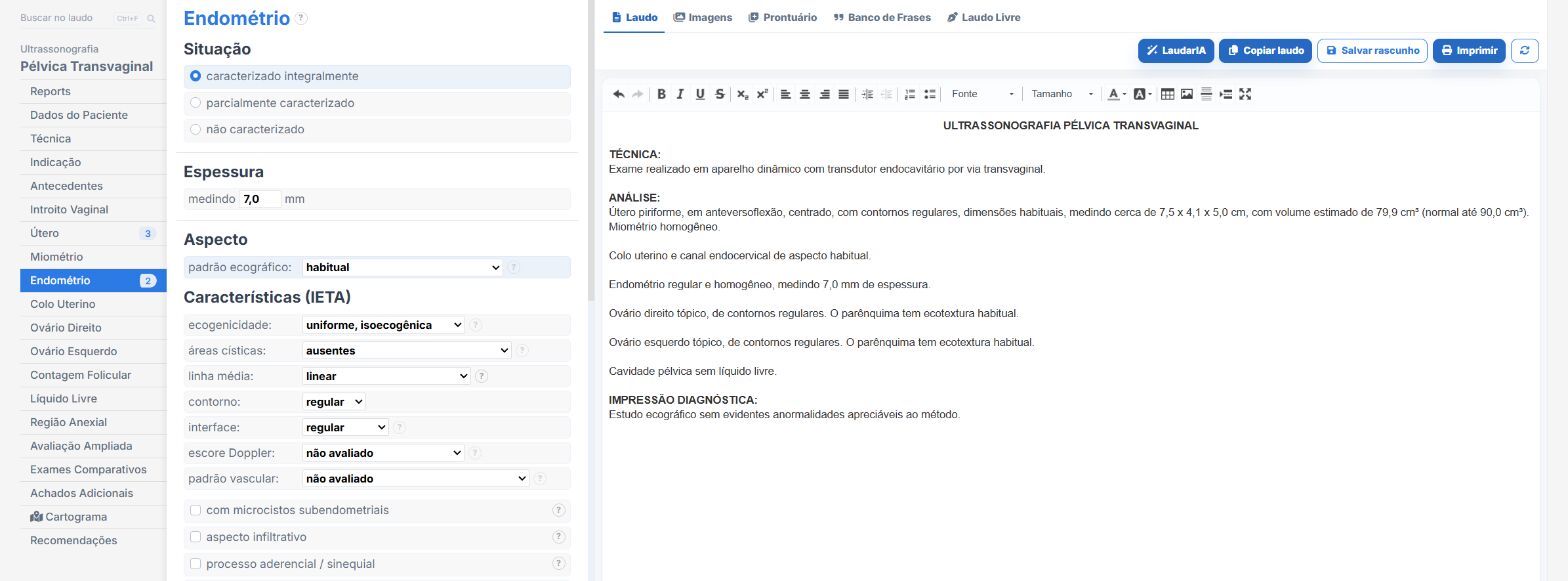
Task: Switch to Imagens tab
Action: pyautogui.click(x=703, y=17)
